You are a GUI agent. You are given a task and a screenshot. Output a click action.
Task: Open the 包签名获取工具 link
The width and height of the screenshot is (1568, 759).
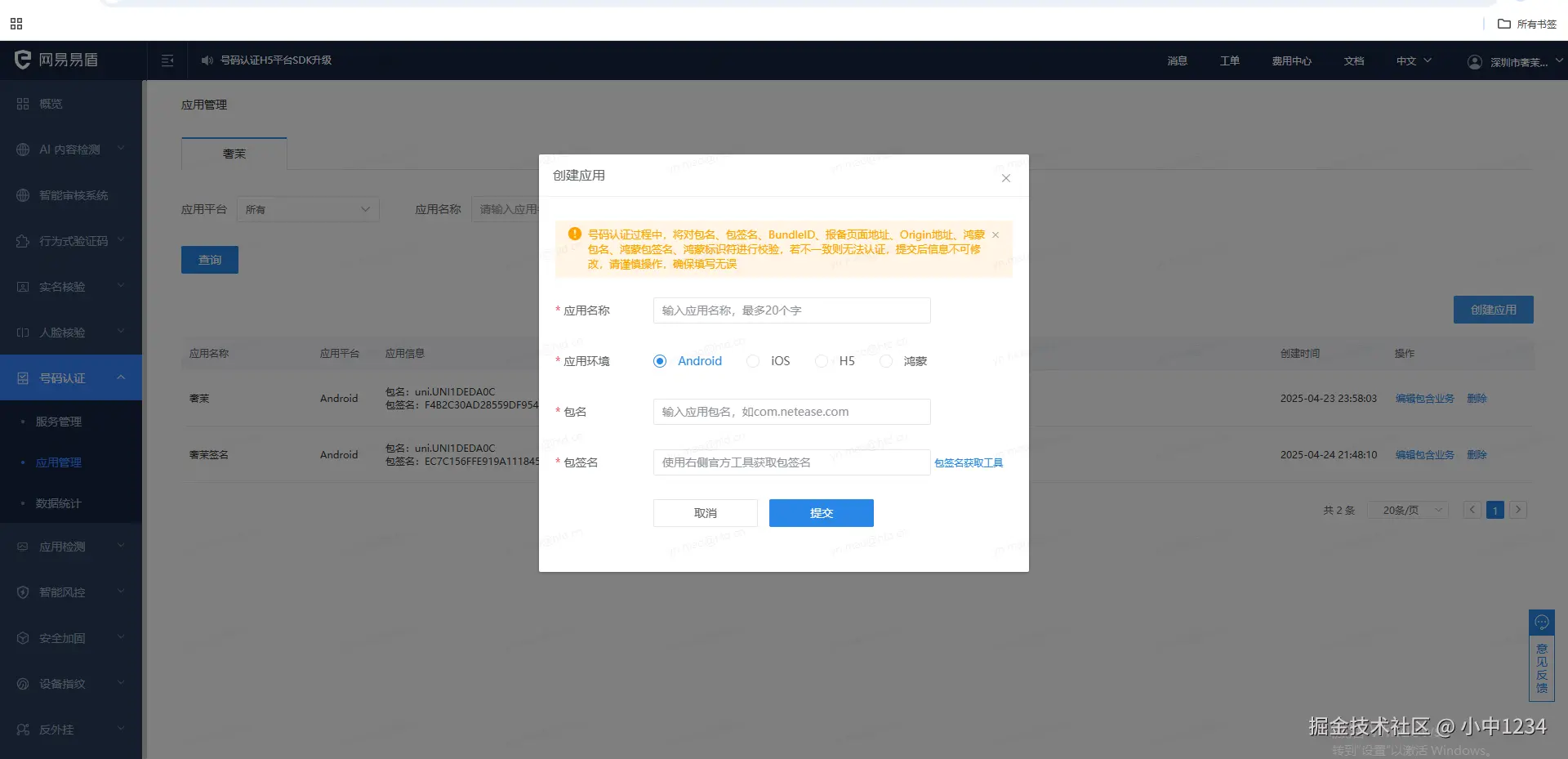click(969, 462)
